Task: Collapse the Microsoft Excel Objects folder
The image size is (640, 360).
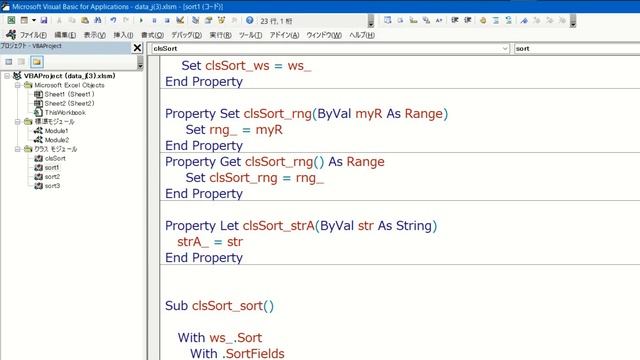Action: [x=18, y=85]
